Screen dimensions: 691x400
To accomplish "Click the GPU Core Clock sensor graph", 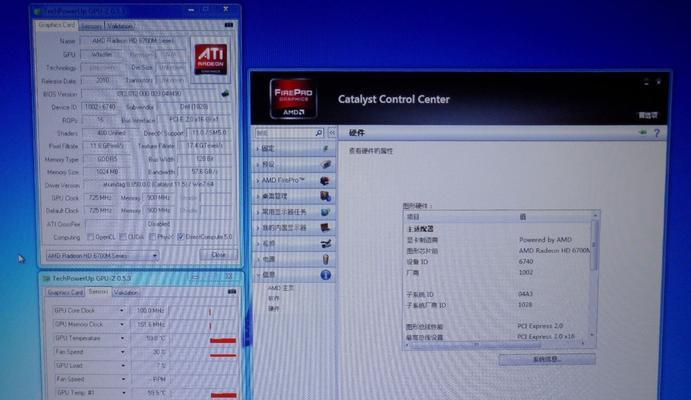I will (203, 311).
